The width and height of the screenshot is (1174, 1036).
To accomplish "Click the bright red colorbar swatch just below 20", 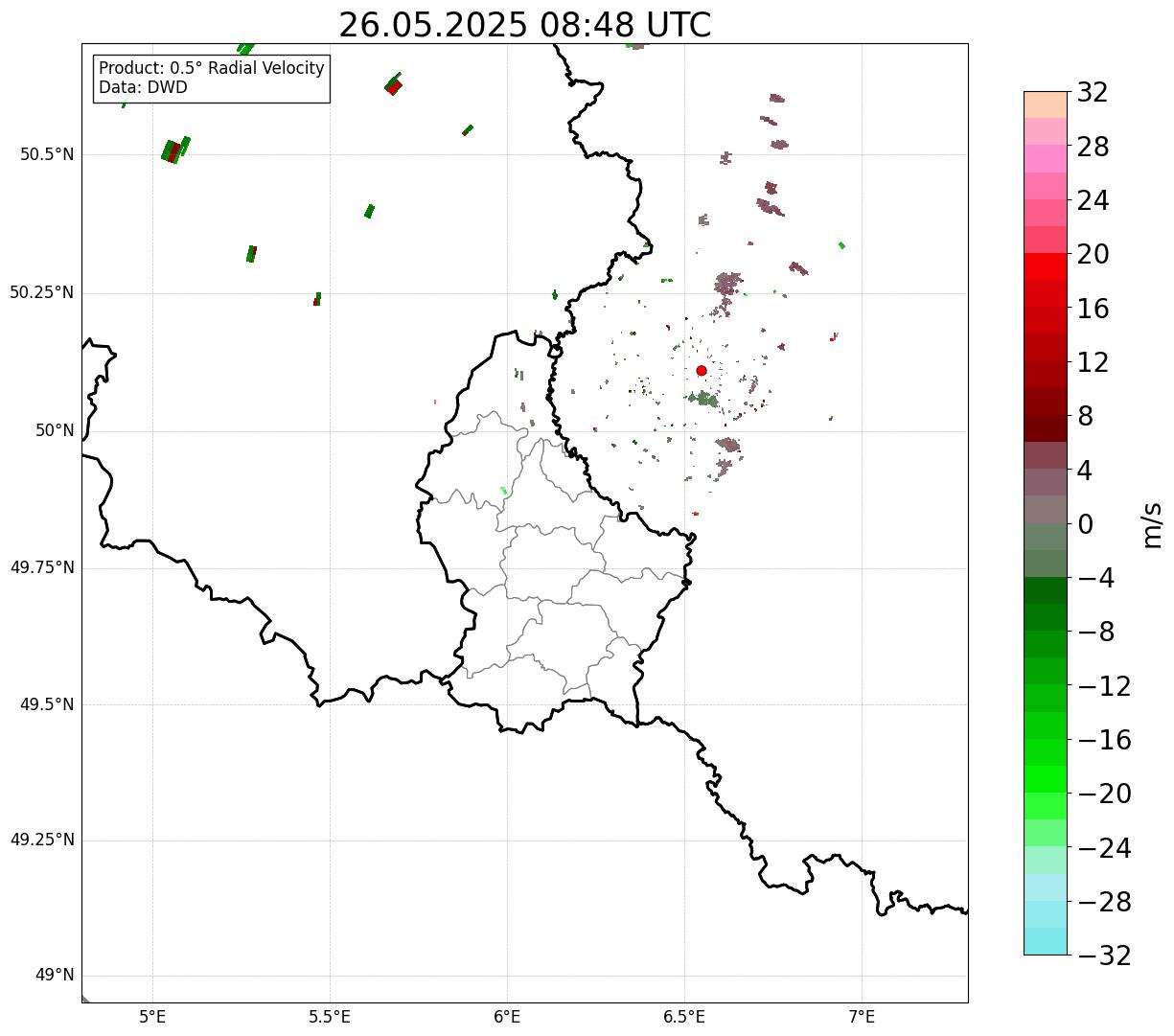I will [x=1046, y=266].
